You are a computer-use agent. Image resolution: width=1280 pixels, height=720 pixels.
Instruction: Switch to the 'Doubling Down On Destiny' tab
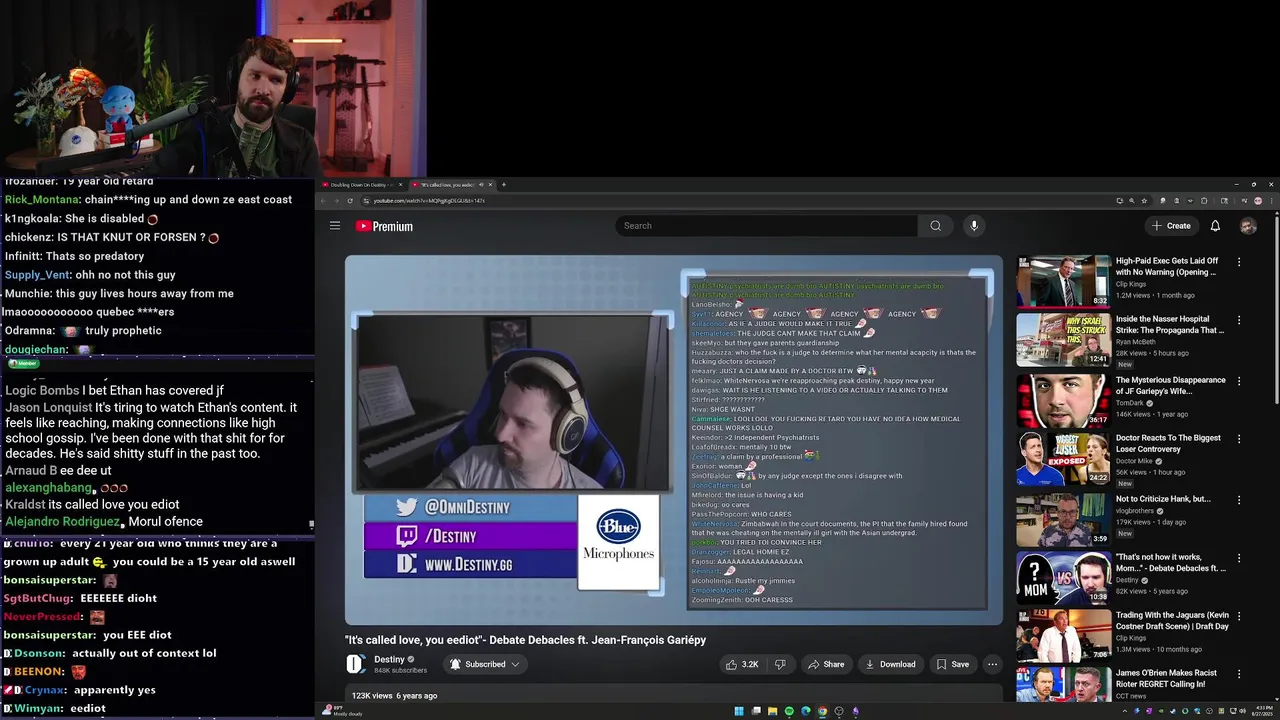[361, 185]
